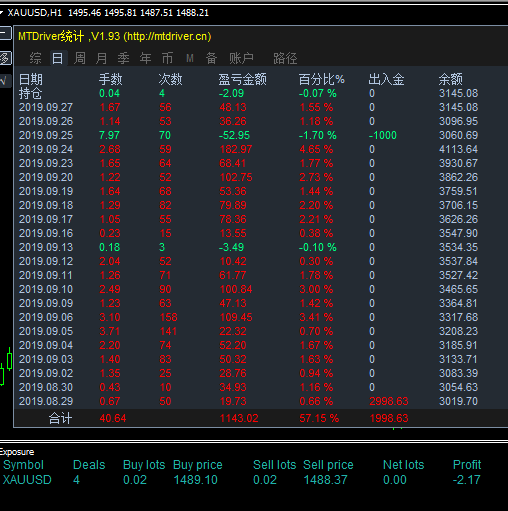The height and width of the screenshot is (511, 508).
Task: Click the 盈亏金额 column header
Action: click(x=242, y=80)
